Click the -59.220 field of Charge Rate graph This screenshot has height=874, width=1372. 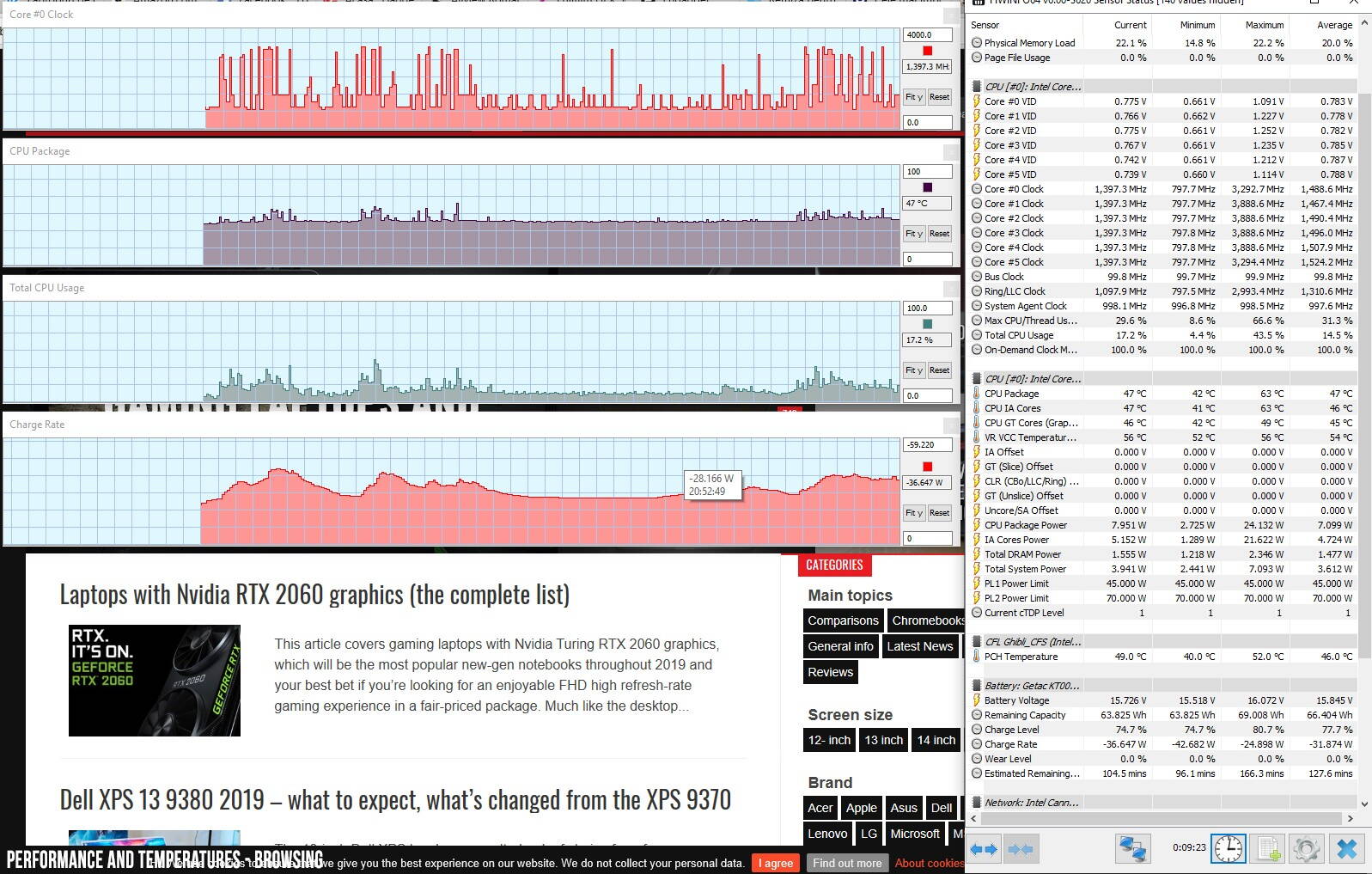[927, 445]
